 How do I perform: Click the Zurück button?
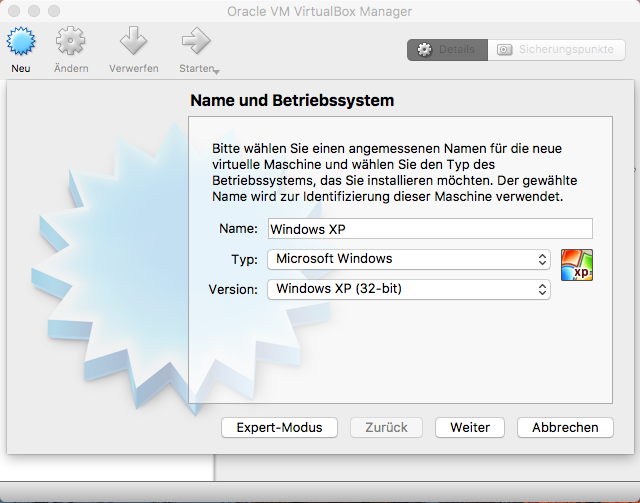[x=386, y=427]
